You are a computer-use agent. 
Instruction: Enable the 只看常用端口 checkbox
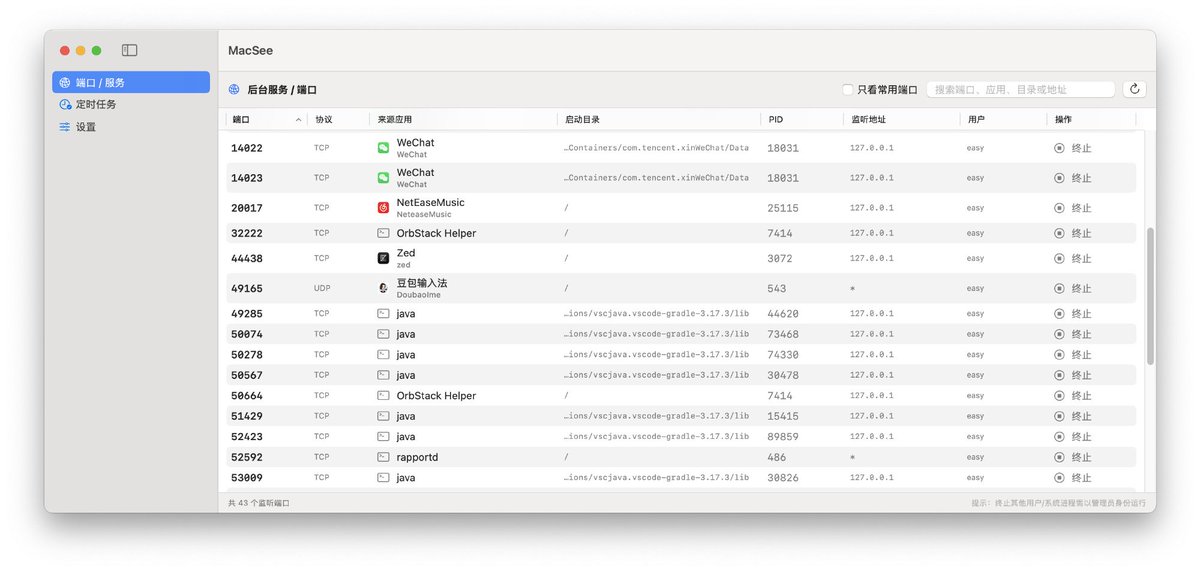847,89
